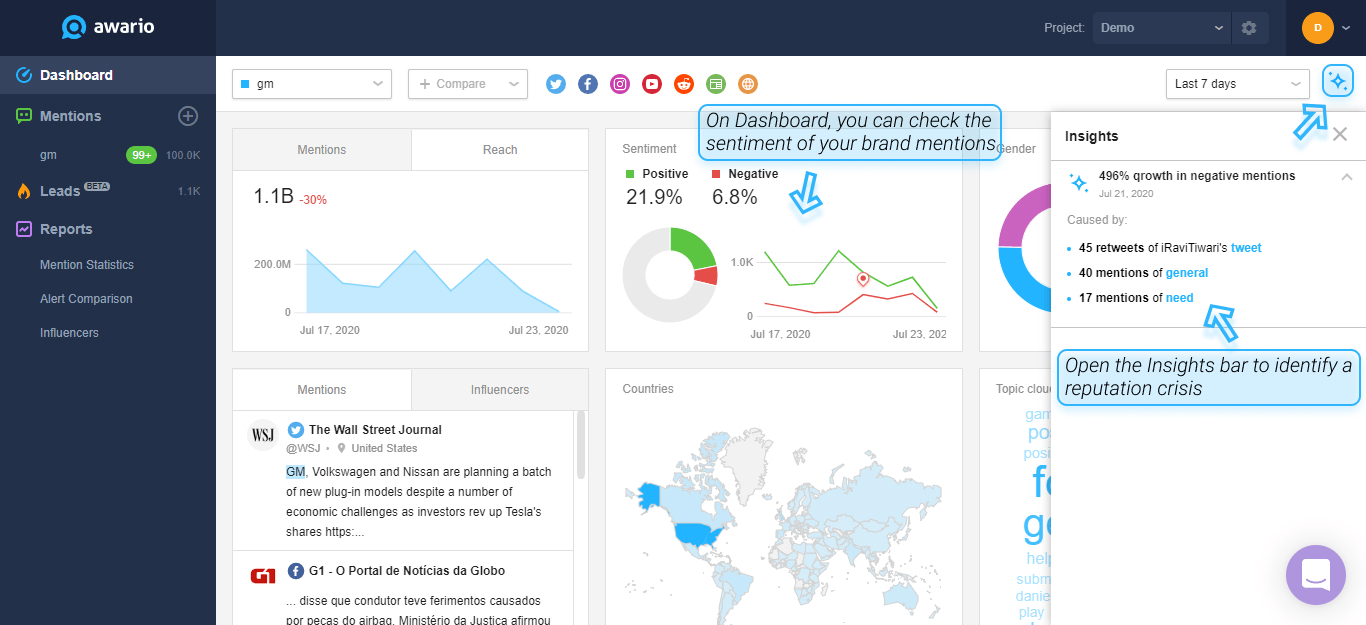Click the insight marker on sentiment chart
1366x625 pixels.
click(863, 279)
